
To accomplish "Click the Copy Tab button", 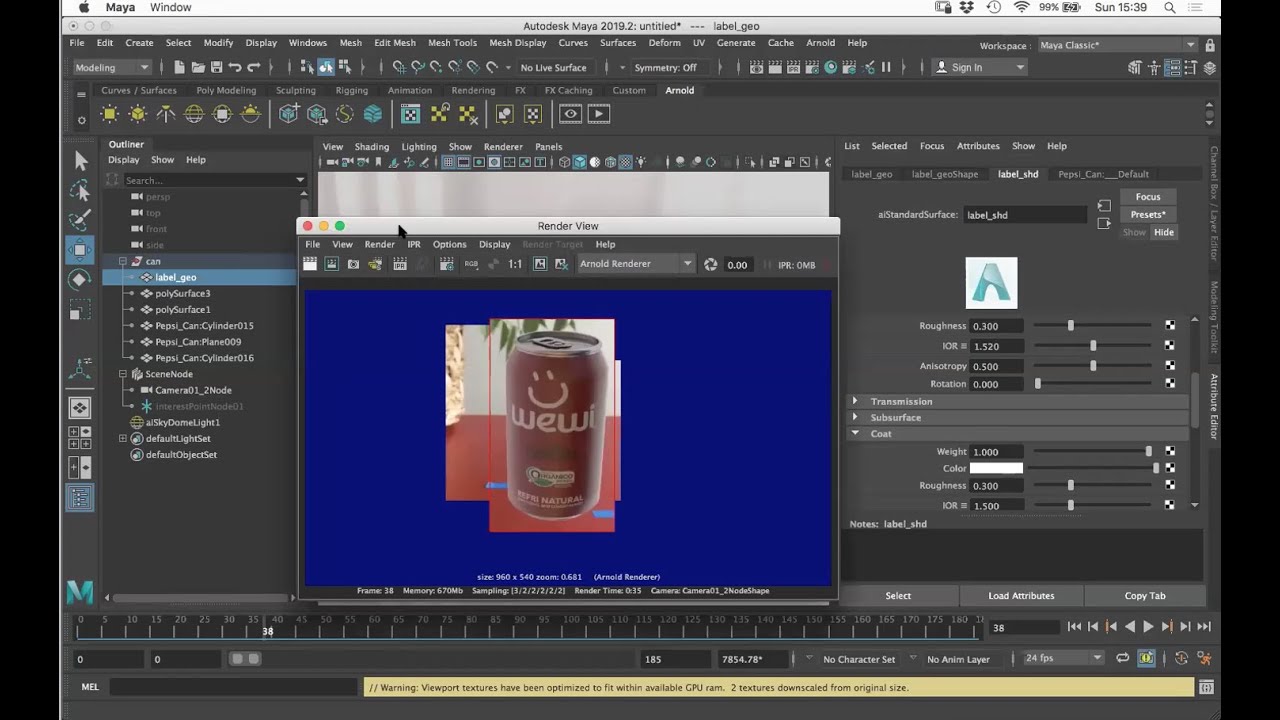I will 1145,596.
